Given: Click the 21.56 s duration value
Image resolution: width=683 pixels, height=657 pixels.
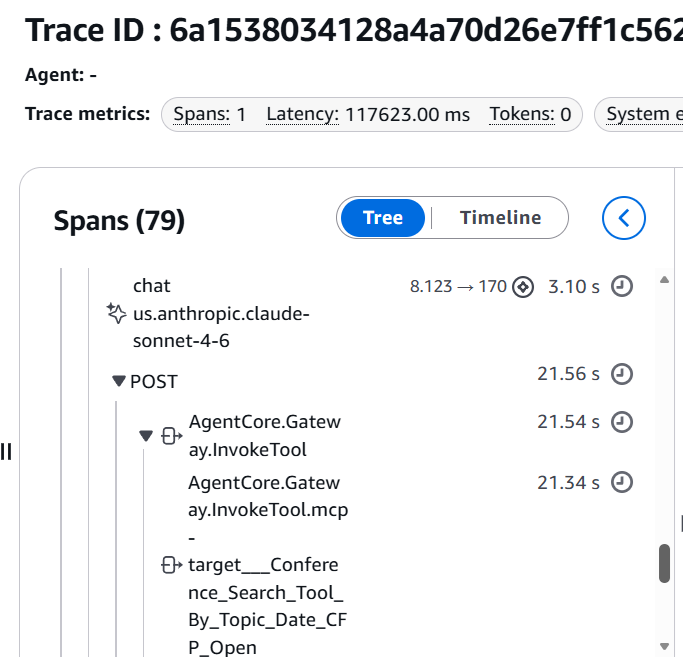Looking at the screenshot, I should pyautogui.click(x=568, y=374).
